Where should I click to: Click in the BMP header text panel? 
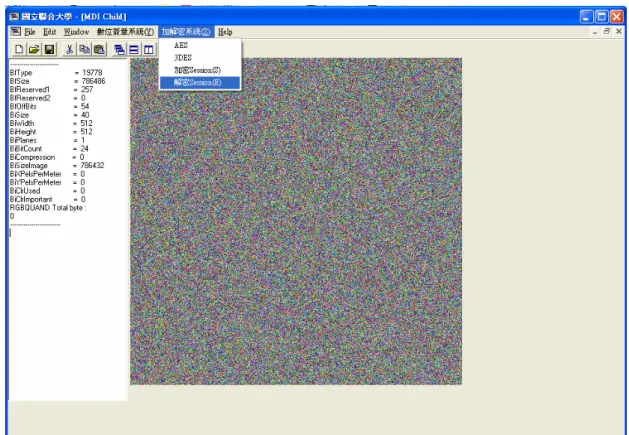tap(68, 230)
